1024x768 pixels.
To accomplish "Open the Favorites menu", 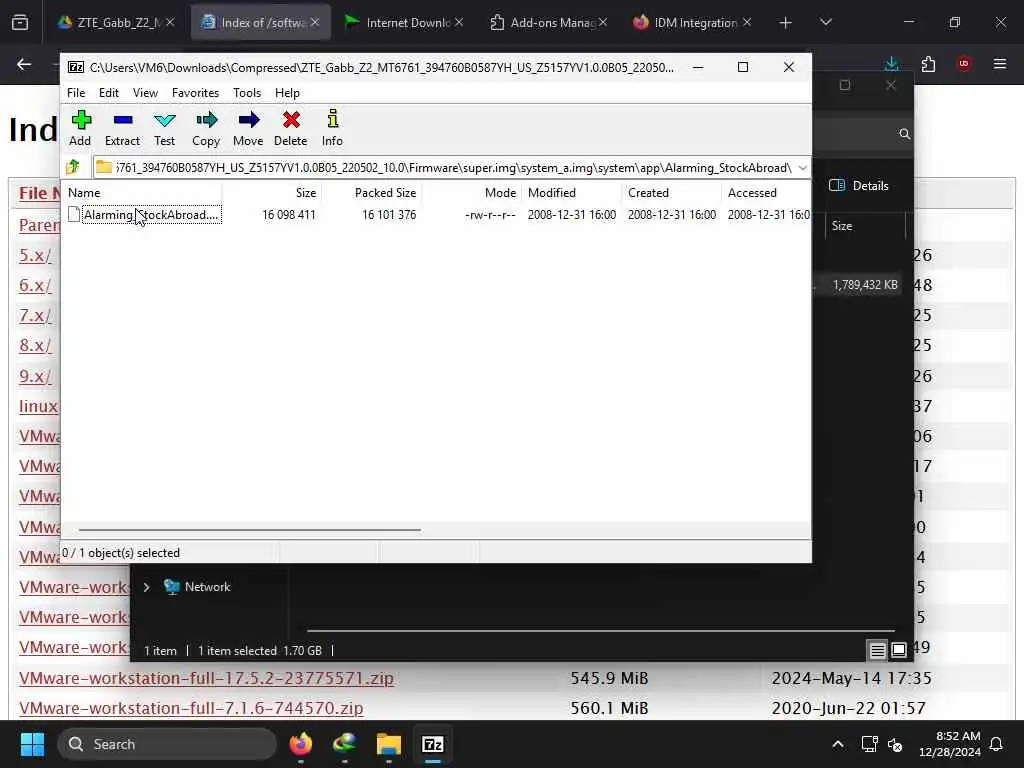I will click(x=195, y=93).
